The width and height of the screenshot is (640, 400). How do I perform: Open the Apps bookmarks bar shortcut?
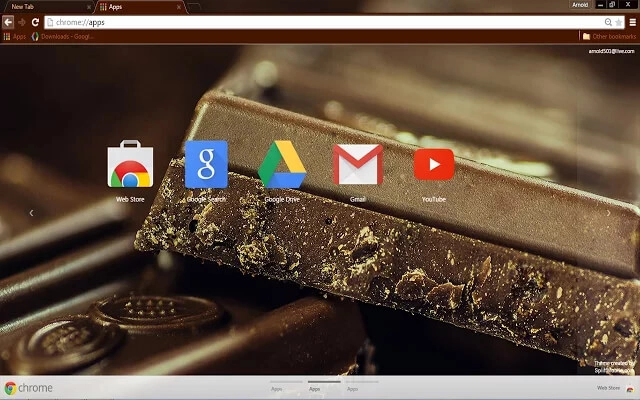point(15,36)
